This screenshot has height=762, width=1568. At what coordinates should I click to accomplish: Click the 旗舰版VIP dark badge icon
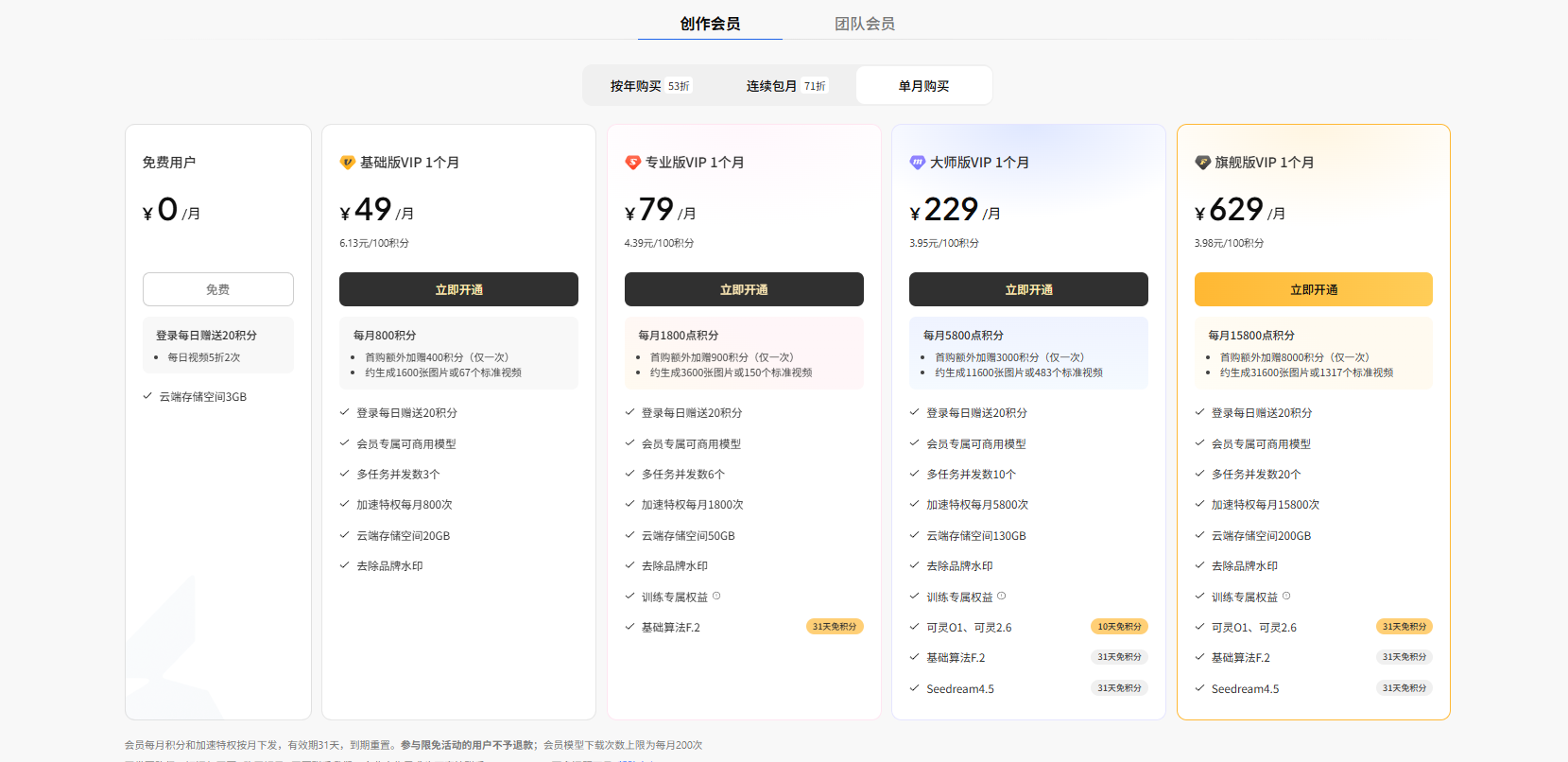tap(1202, 163)
